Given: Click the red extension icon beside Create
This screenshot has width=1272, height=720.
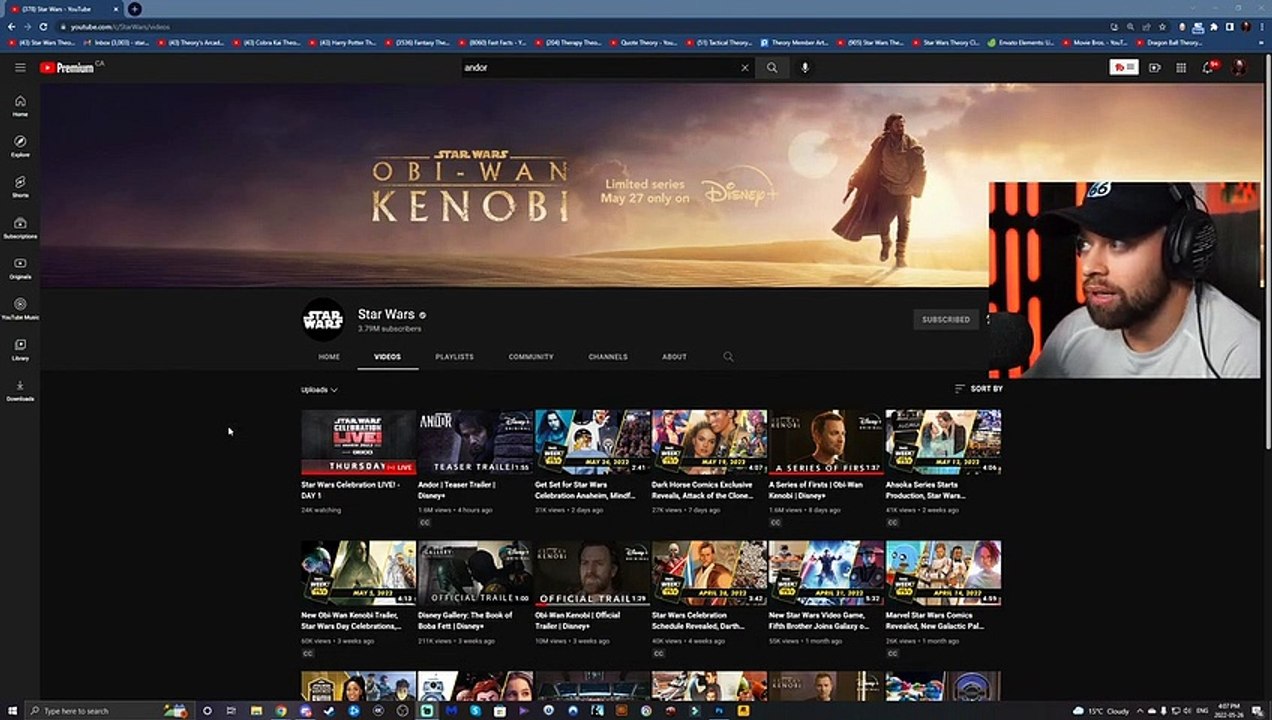Looking at the screenshot, I should coord(1124,67).
